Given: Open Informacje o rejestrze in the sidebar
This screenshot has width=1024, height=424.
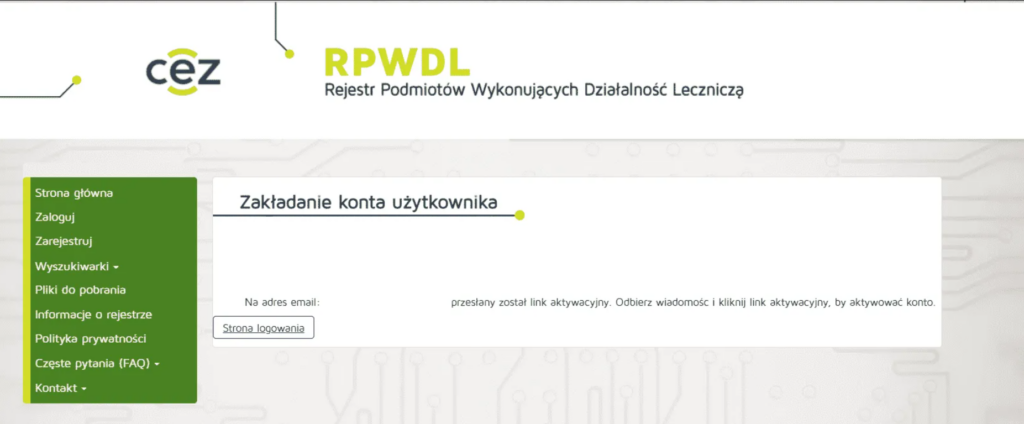Looking at the screenshot, I should [93, 314].
